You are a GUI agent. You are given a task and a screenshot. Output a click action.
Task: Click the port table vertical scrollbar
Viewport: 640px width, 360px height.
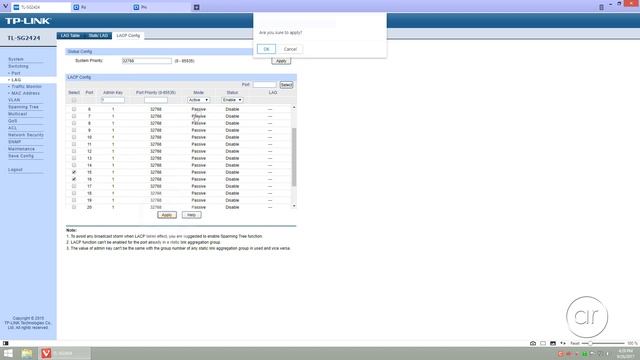(x=294, y=157)
